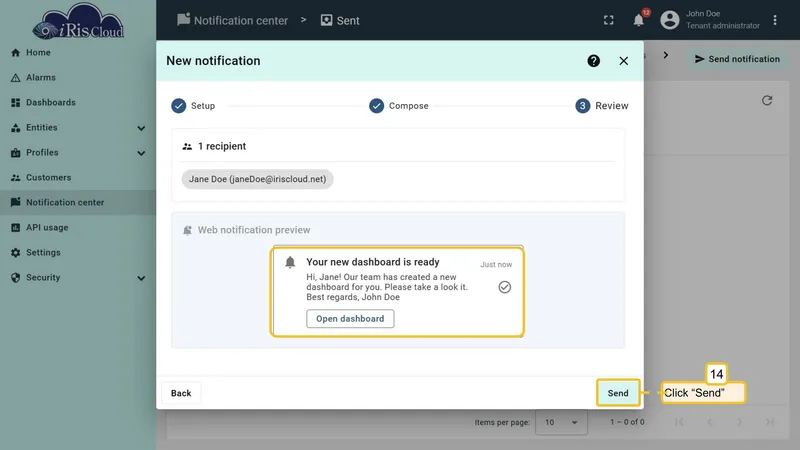This screenshot has width=800, height=450.
Task: Click 'Your new dashboard is ready' title
Action: pos(372,262)
